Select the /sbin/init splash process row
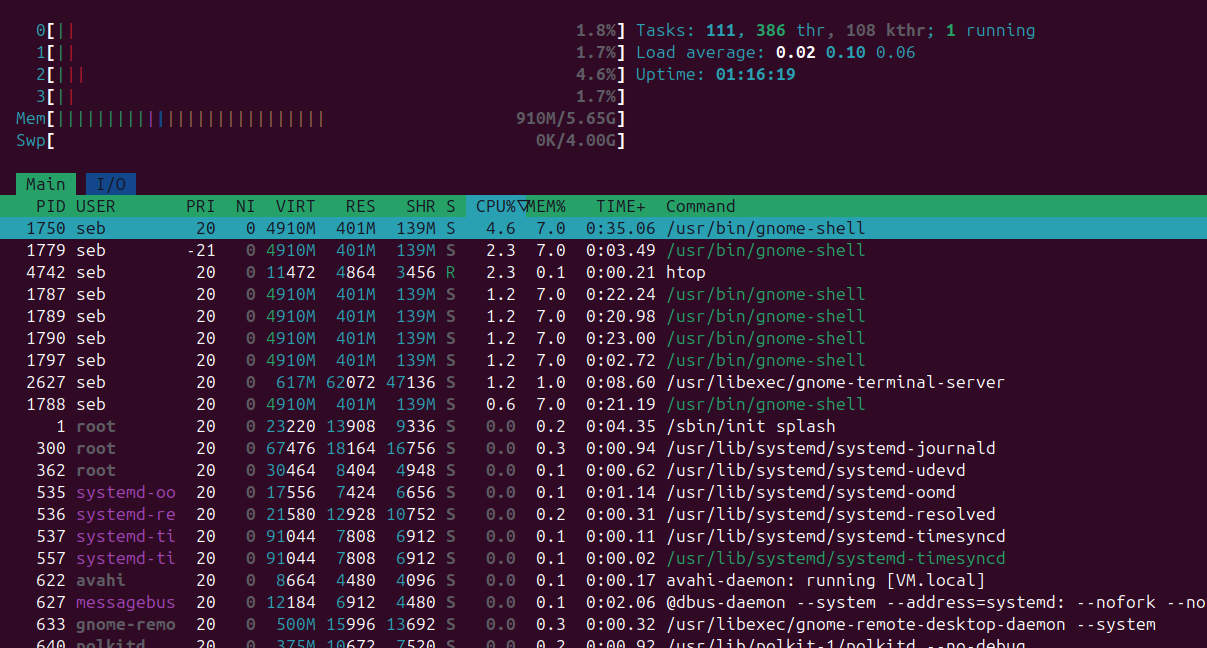 (x=603, y=426)
